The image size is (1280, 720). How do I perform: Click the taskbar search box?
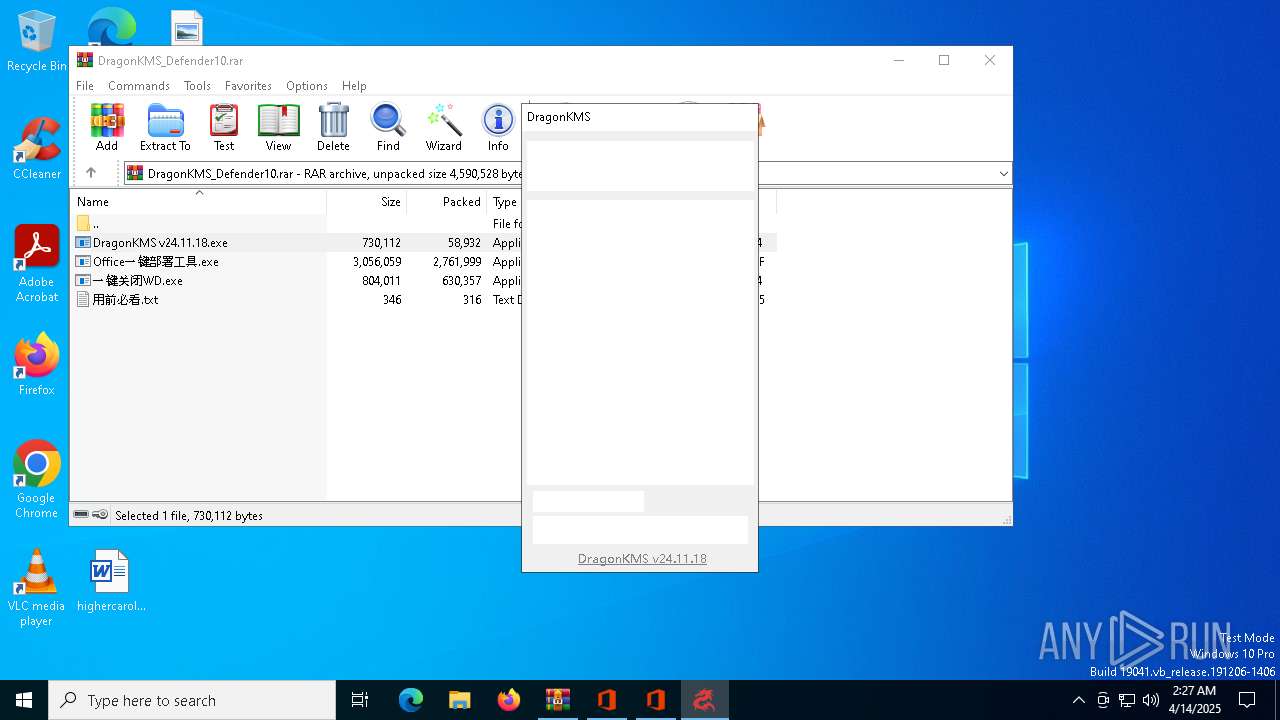[x=192, y=700]
